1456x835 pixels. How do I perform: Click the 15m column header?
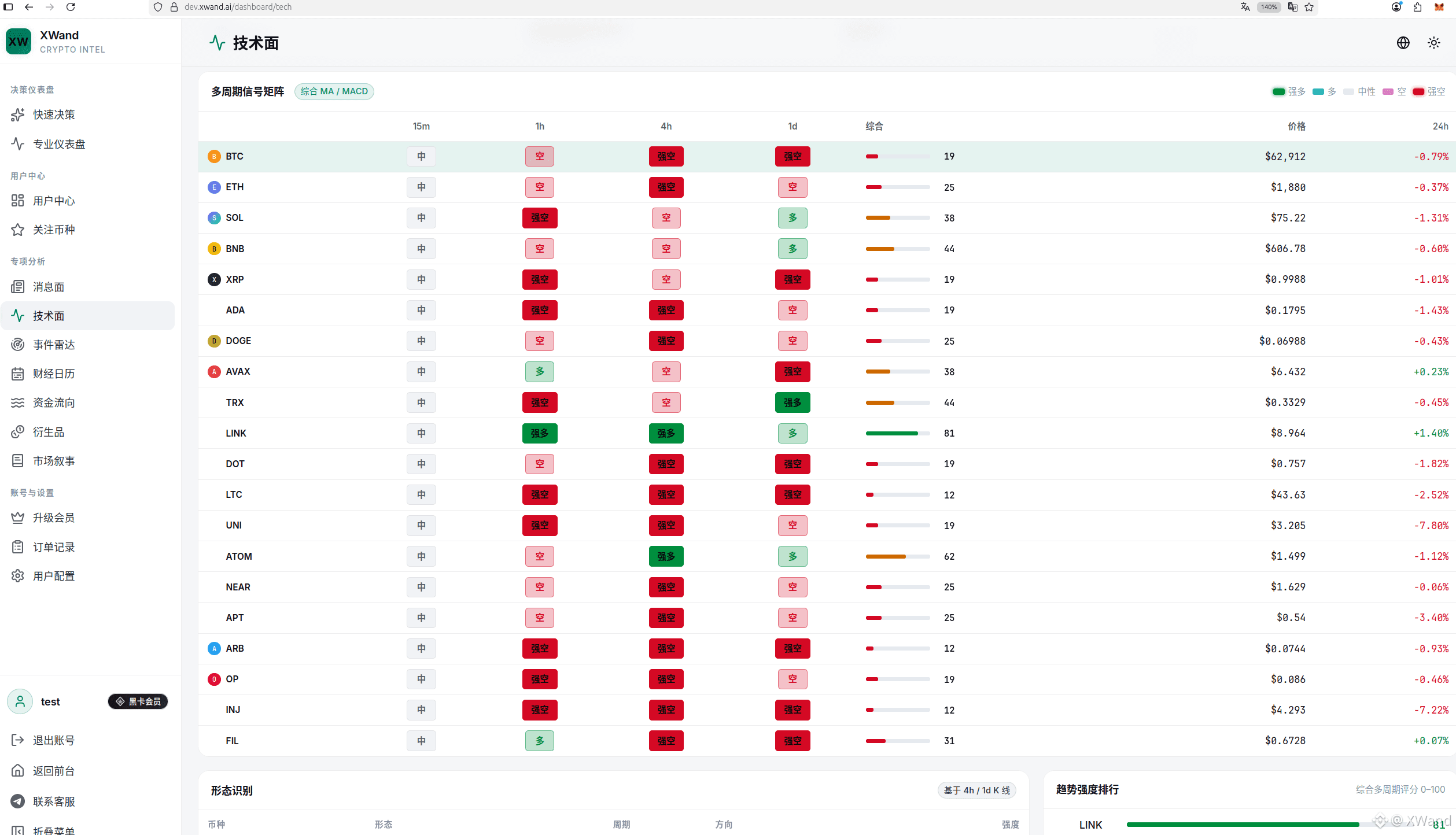click(421, 126)
